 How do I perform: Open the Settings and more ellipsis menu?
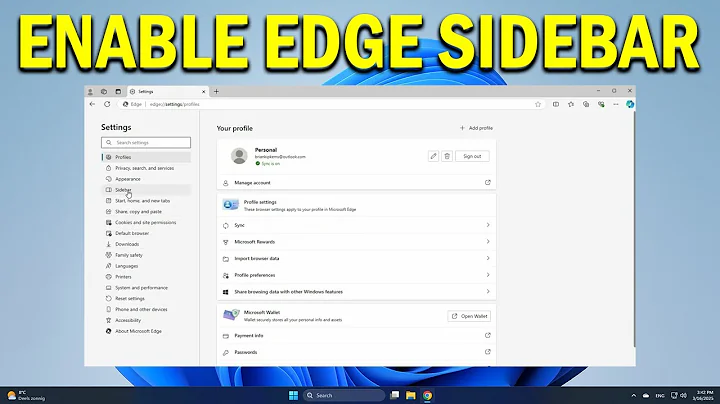pyautogui.click(x=616, y=104)
